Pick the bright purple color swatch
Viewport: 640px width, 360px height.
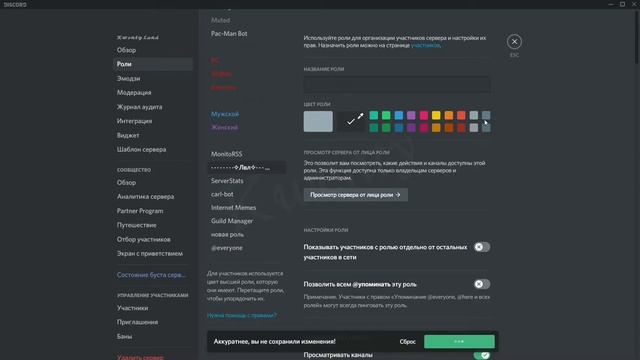(x=411, y=116)
